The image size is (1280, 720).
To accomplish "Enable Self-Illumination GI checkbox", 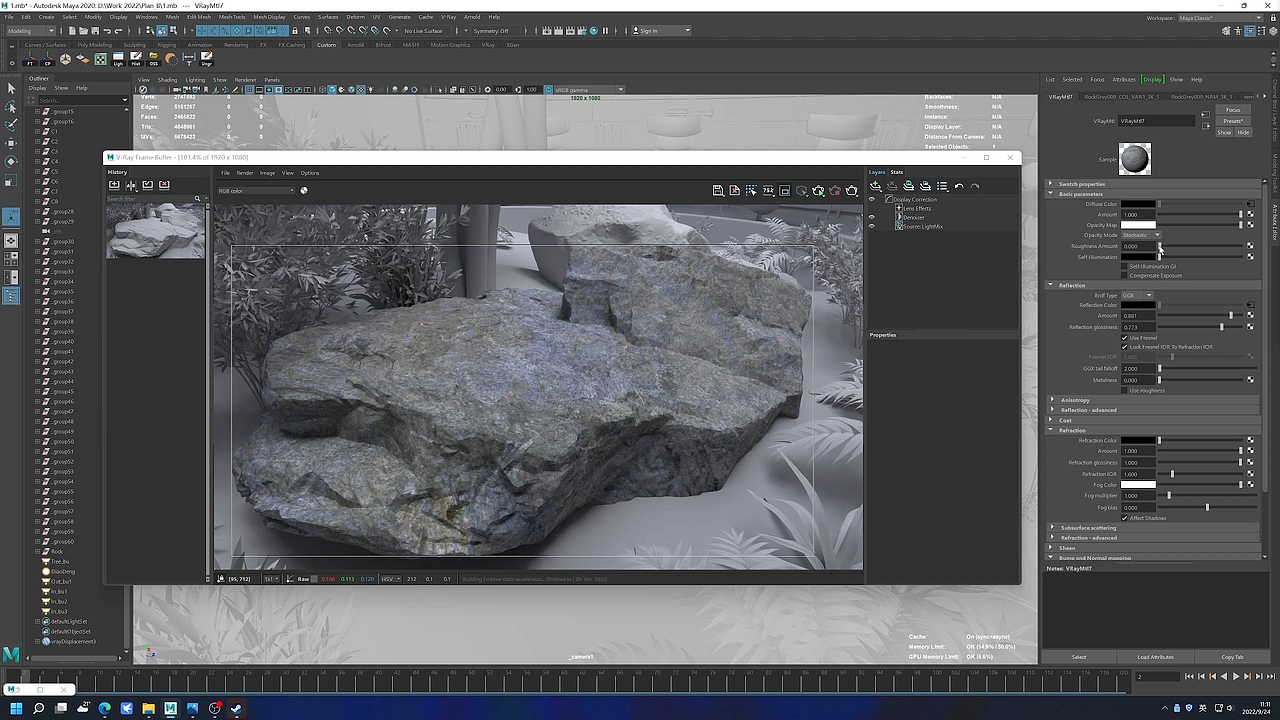I will pos(1125,267).
